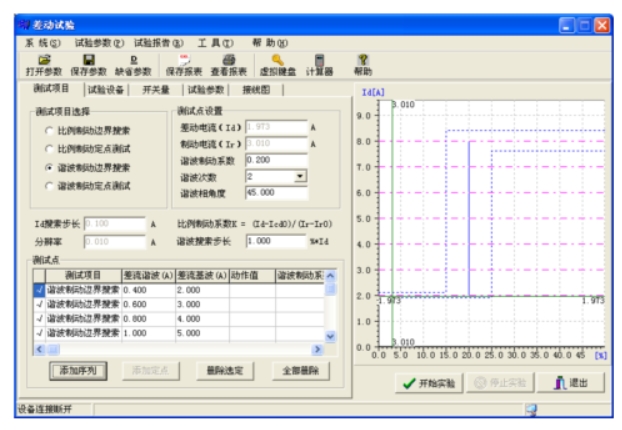Choose 谐波制动定点测试 radio button
This screenshot has width=622, height=430.
49,185
